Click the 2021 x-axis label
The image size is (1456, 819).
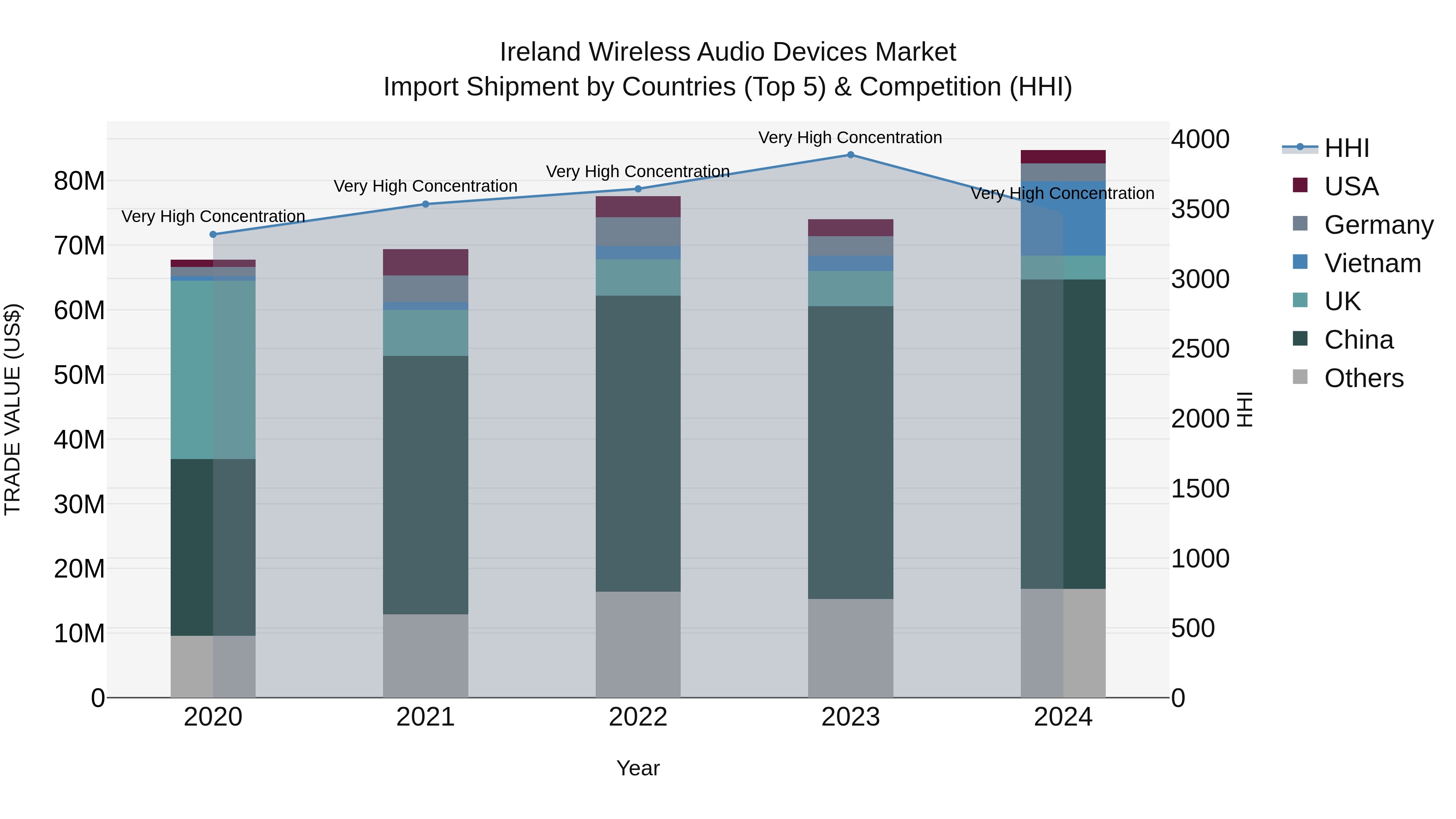click(x=425, y=717)
